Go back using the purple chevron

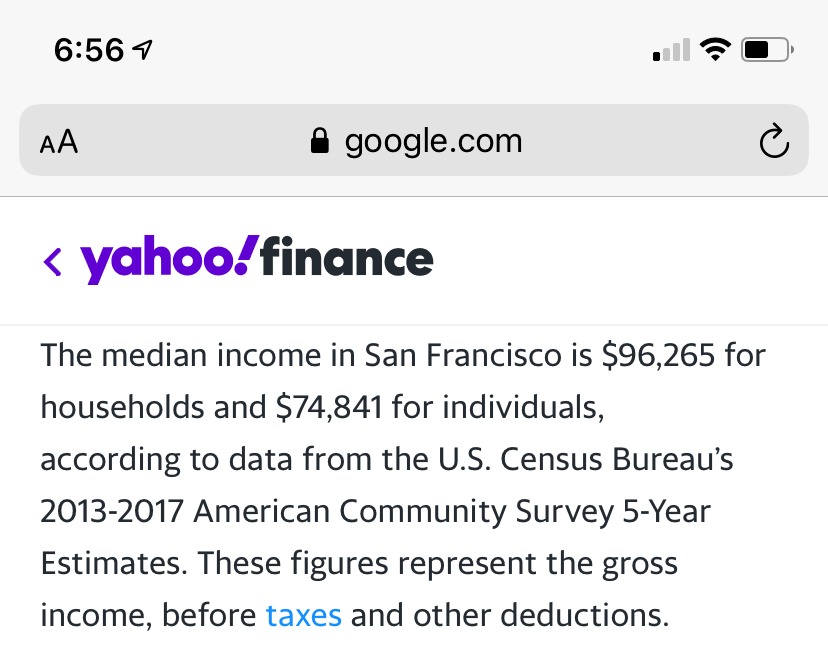[x=52, y=262]
